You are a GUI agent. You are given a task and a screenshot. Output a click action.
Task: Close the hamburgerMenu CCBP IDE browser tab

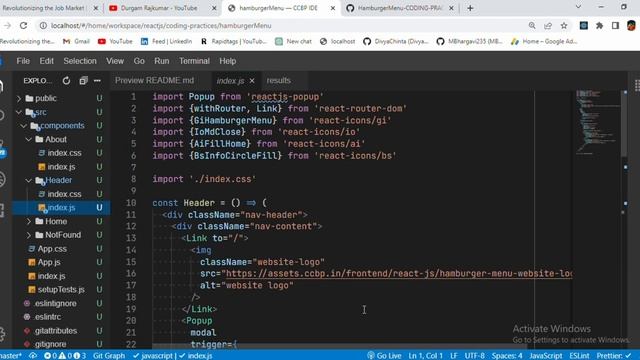[333, 8]
